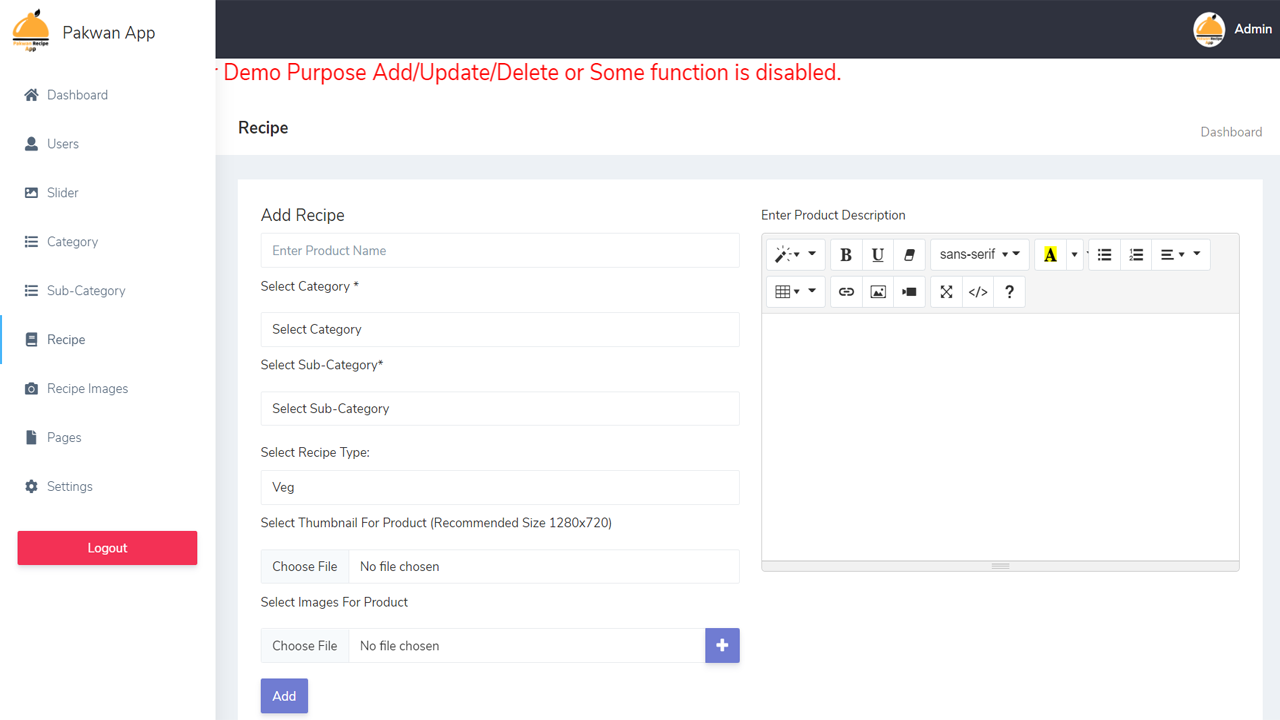Open the magic wand style dropdown
The height and width of the screenshot is (720, 1280).
(x=796, y=255)
